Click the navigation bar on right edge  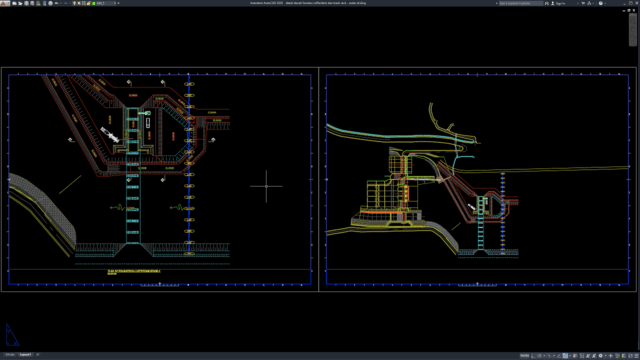click(x=632, y=31)
